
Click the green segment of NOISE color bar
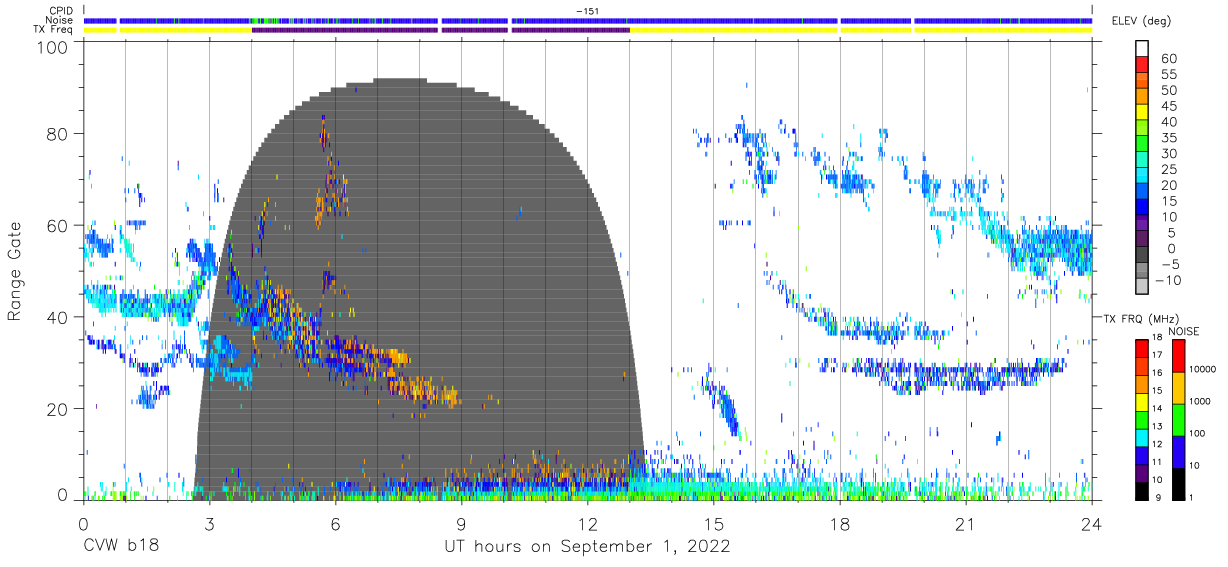click(1177, 419)
